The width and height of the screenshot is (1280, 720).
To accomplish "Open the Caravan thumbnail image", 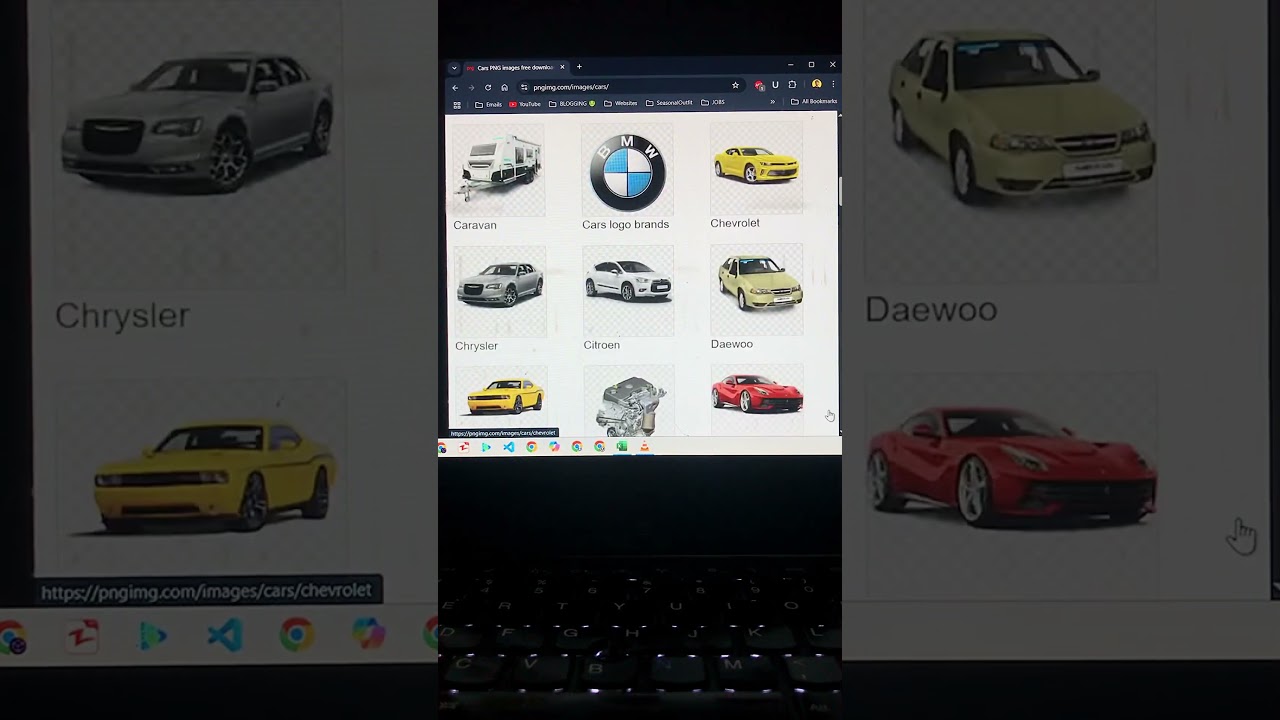I will point(499,168).
